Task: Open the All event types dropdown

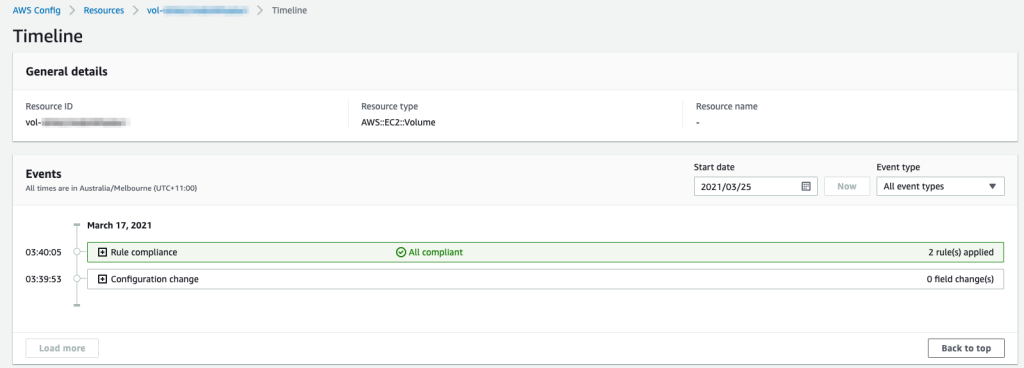Action: coord(940,186)
